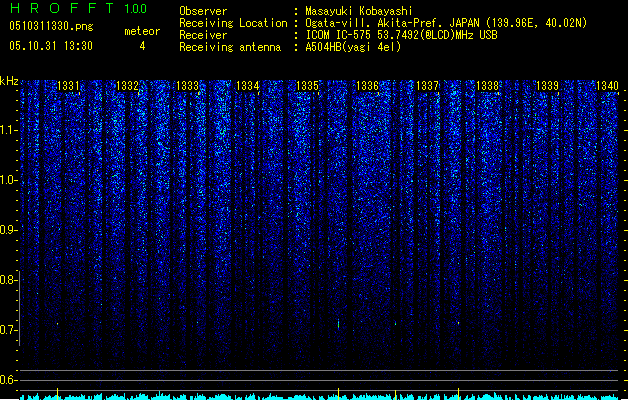629x400 pixels.
Task: Click the 0.7 kHz axis label
Action: tap(8, 330)
